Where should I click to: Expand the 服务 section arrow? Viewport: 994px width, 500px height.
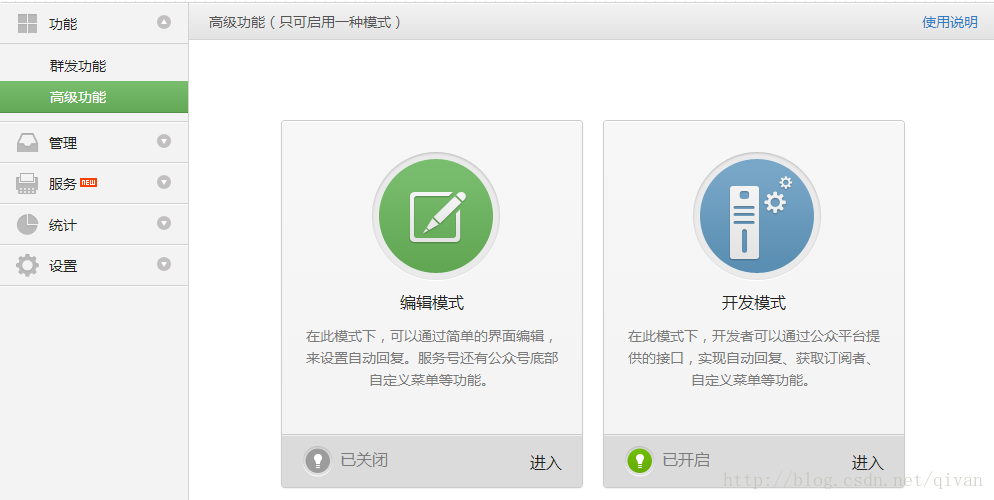pyautogui.click(x=164, y=183)
